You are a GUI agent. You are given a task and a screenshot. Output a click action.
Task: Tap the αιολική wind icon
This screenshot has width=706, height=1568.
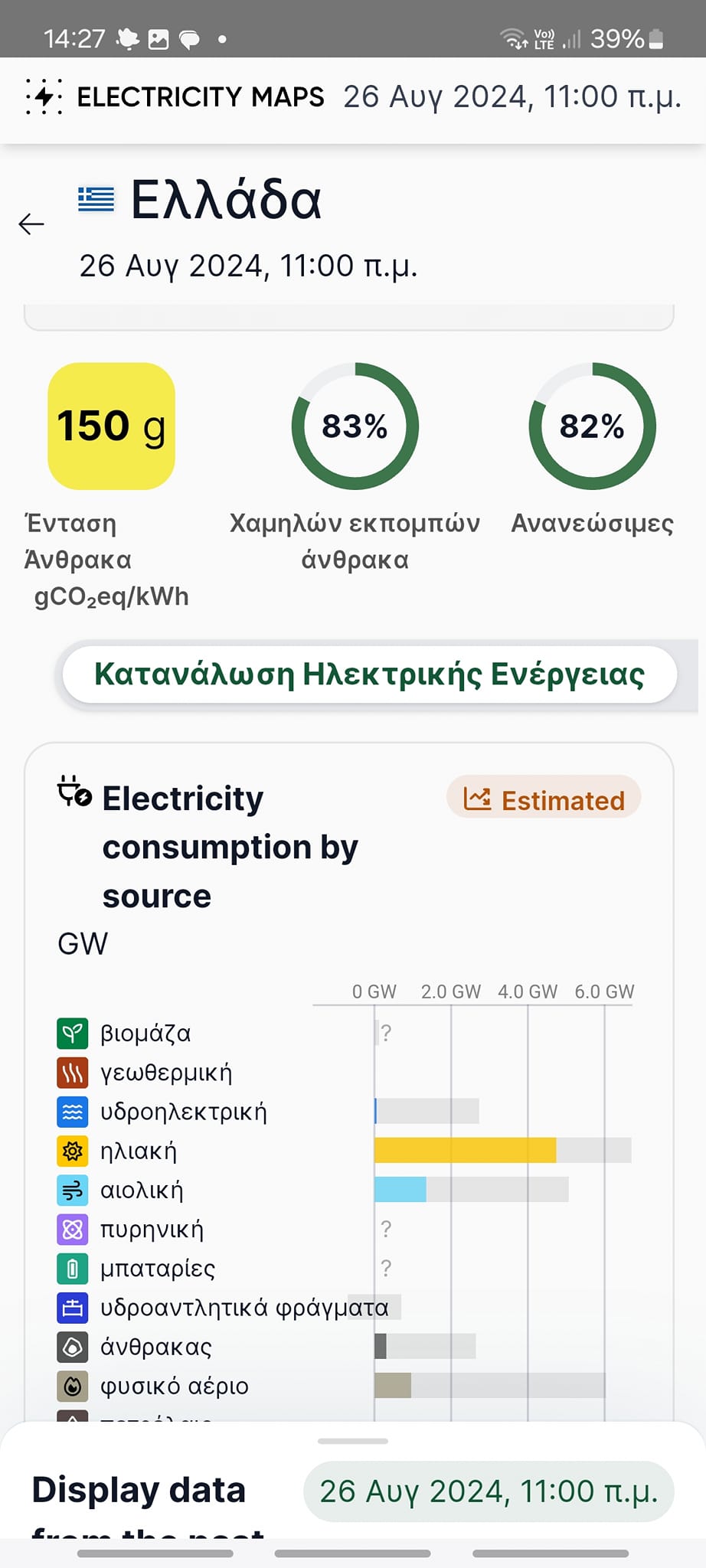(x=73, y=1190)
